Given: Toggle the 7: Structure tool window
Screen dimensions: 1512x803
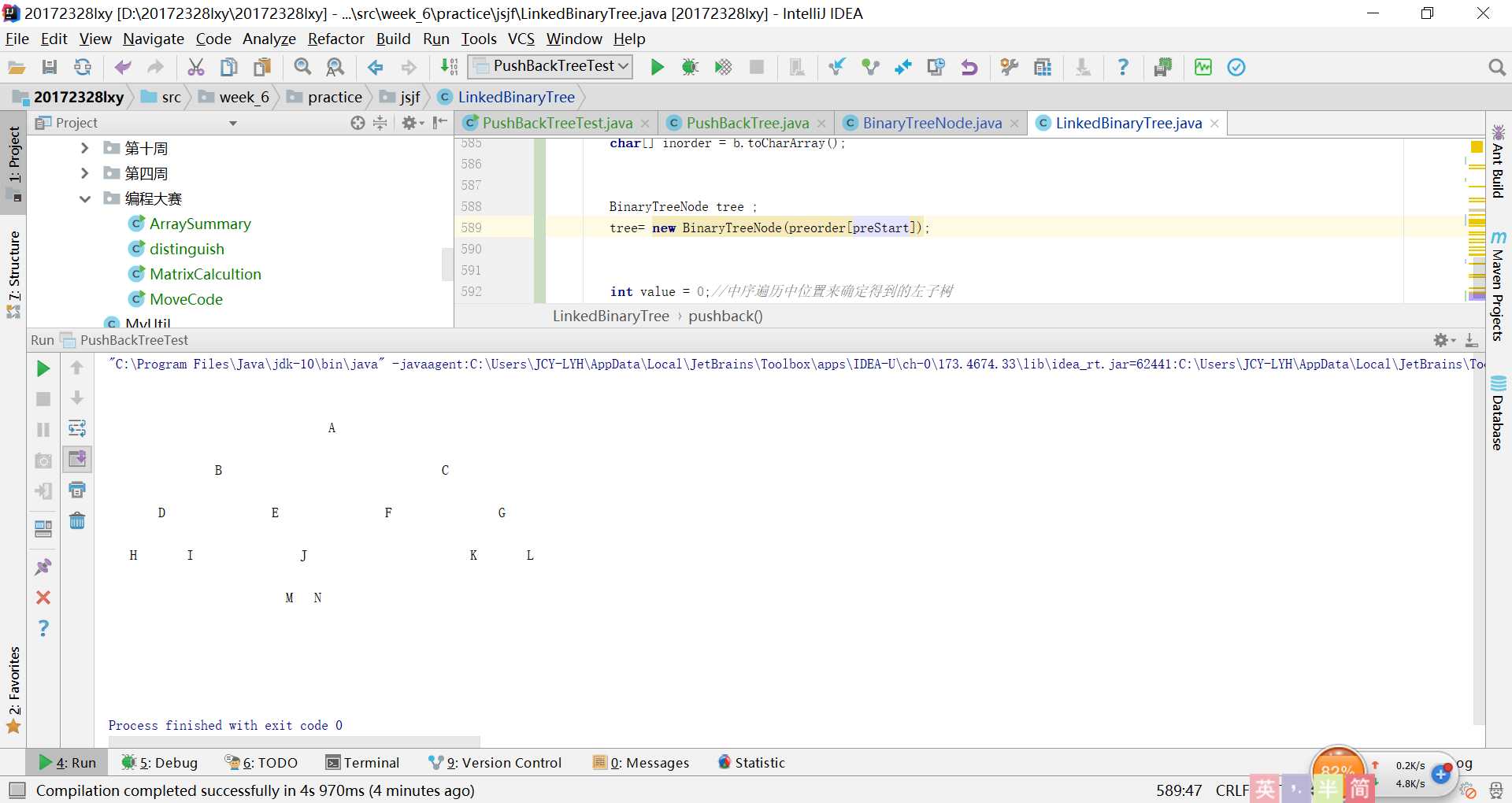Looking at the screenshot, I should click(14, 274).
